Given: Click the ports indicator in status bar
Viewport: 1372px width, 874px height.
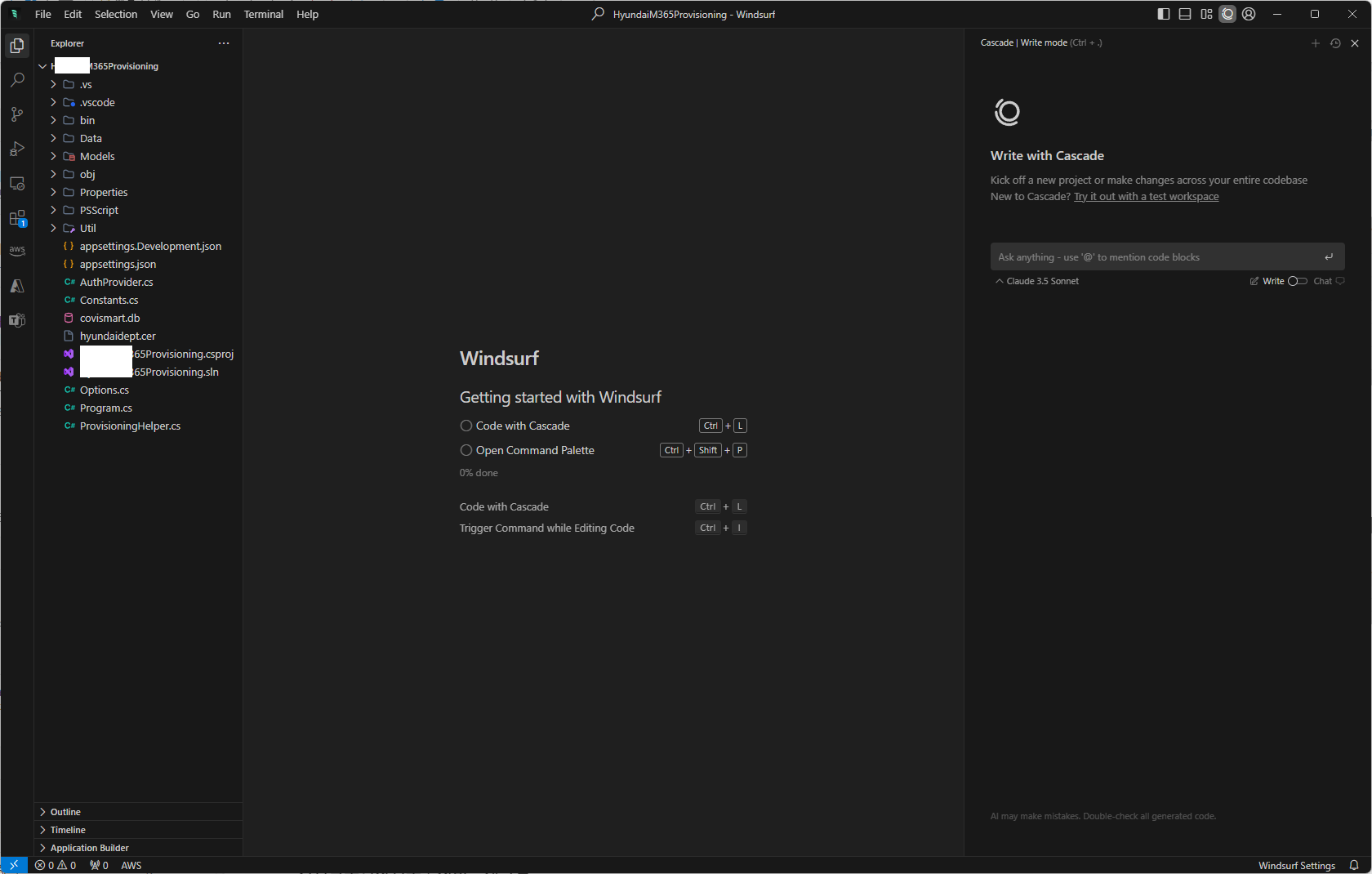Looking at the screenshot, I should (x=99, y=865).
